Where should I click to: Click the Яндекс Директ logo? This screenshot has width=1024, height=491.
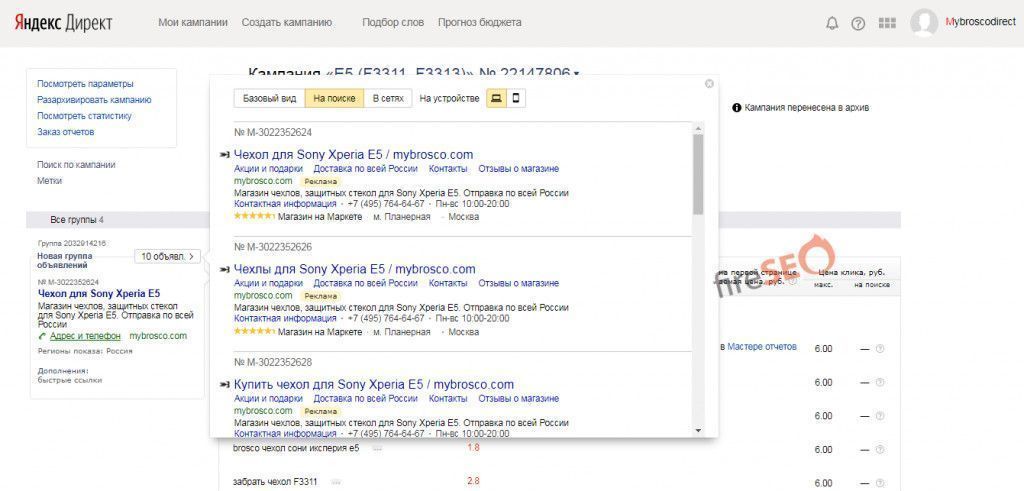tap(64, 23)
